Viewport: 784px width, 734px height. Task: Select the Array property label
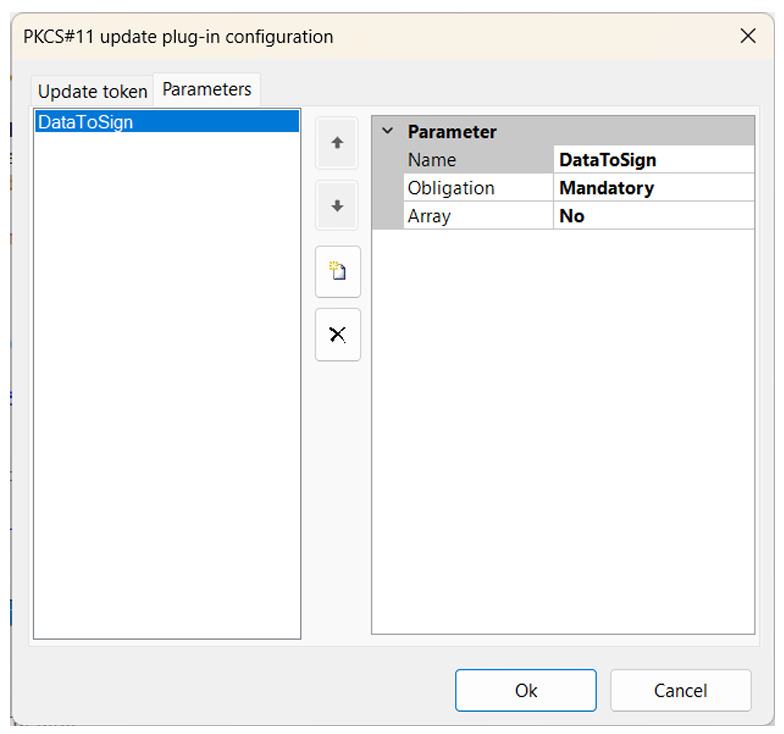tap(478, 216)
